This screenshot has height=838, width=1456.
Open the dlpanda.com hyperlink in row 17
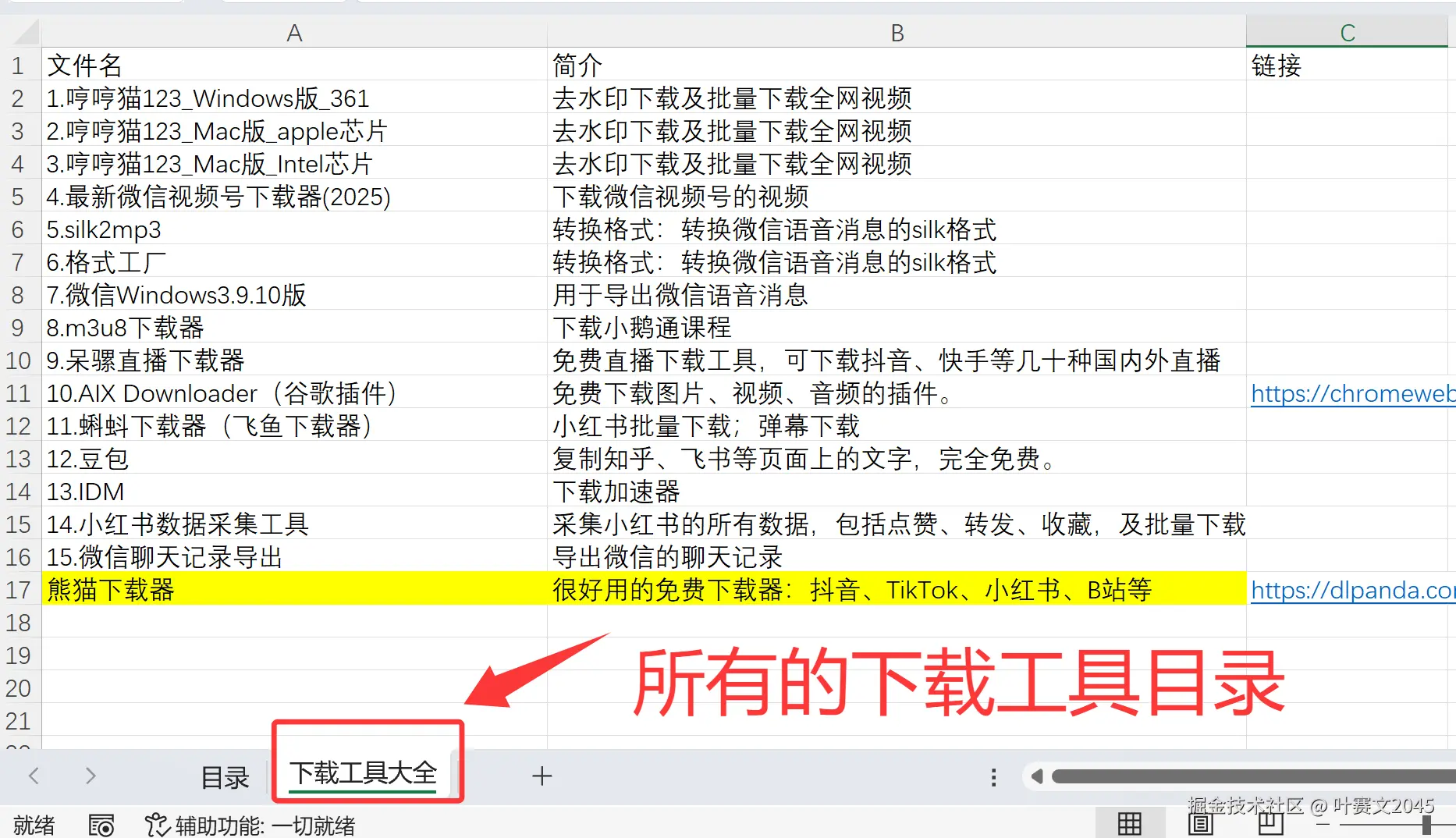1353,590
